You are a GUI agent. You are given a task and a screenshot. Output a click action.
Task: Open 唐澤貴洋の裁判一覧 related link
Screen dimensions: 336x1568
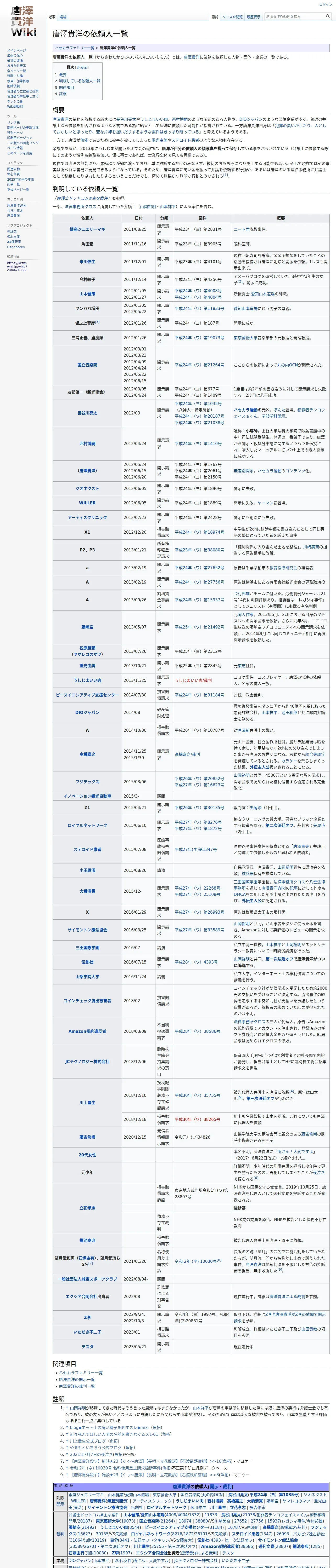[x=77, y=1386]
